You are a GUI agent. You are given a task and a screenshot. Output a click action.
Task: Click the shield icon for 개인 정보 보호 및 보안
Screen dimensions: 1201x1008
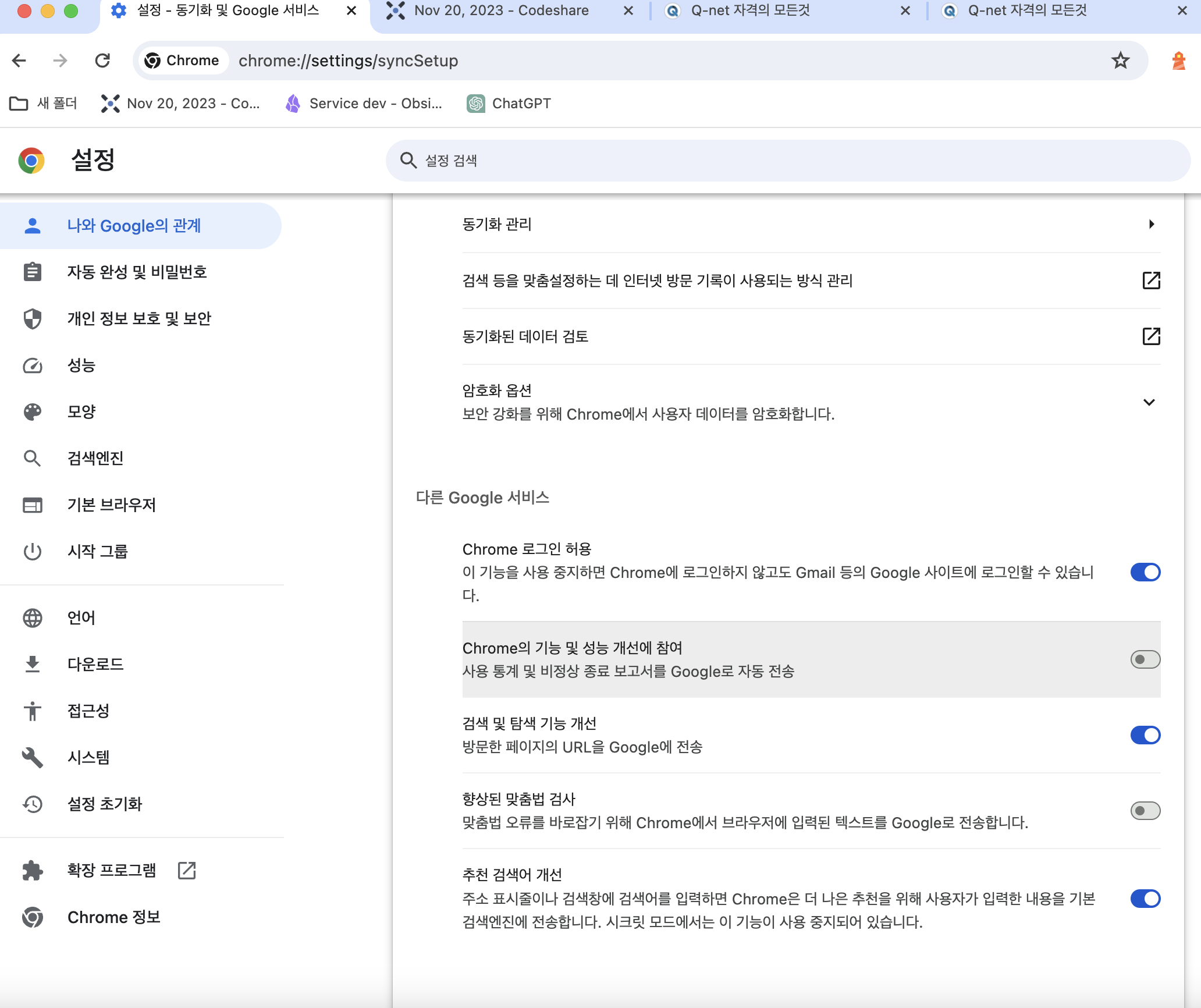point(33,318)
